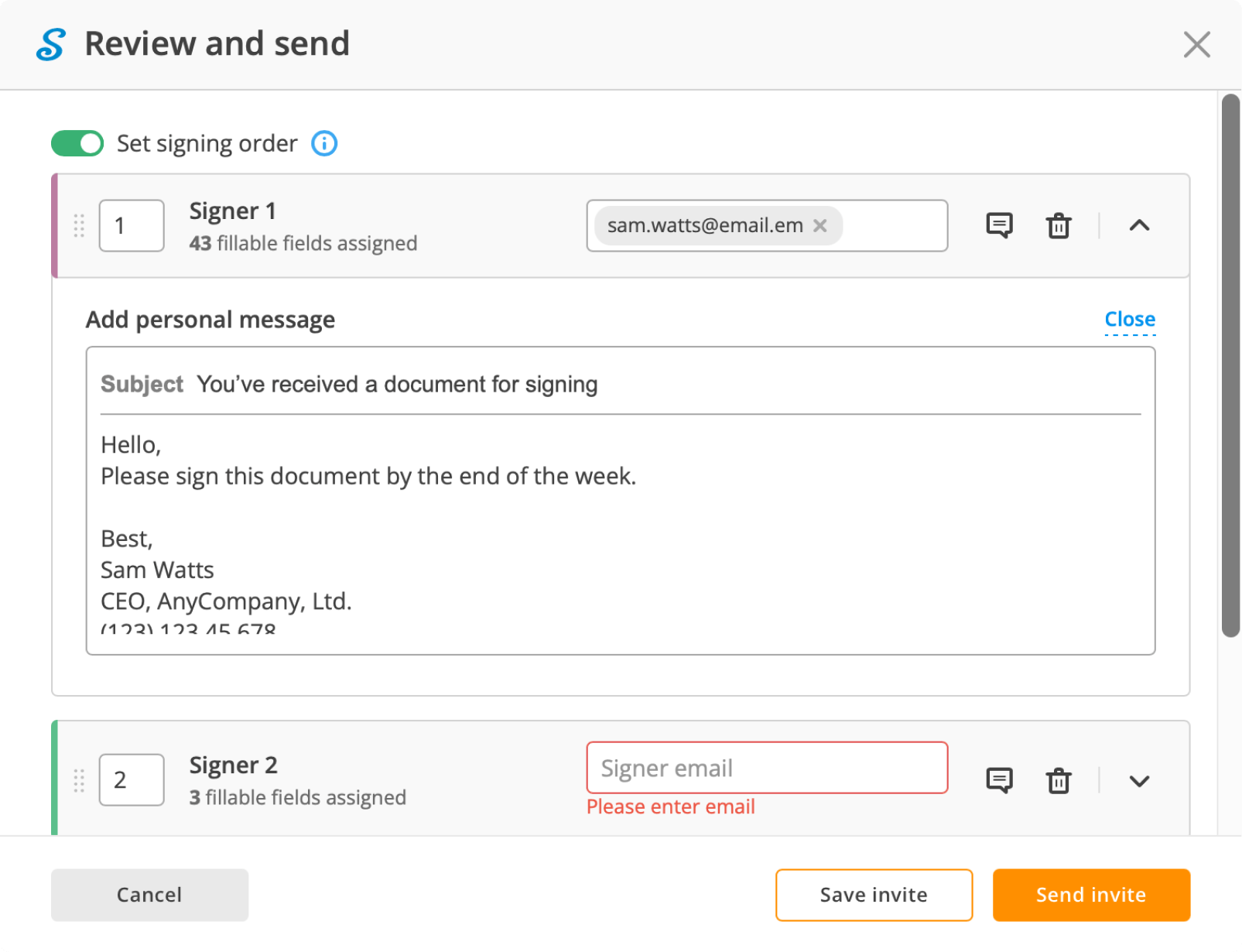Viewport: 1242px width, 952px height.
Task: Dismiss dialog with the X icon
Action: [x=1196, y=44]
